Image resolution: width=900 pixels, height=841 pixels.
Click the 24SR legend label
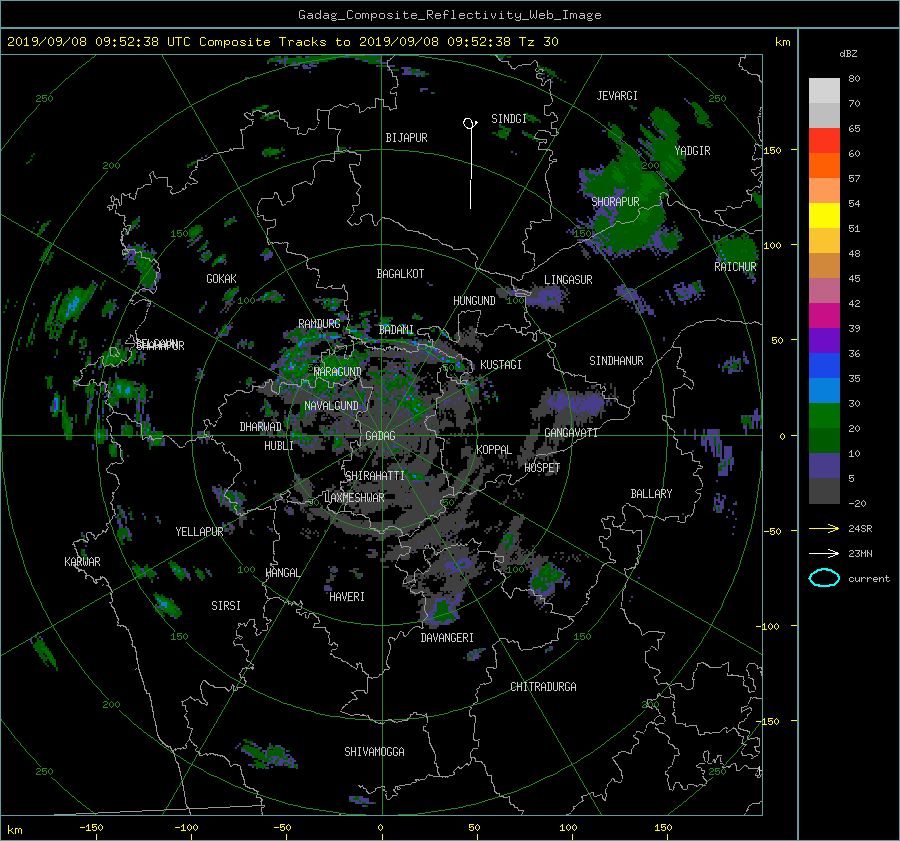click(x=860, y=529)
